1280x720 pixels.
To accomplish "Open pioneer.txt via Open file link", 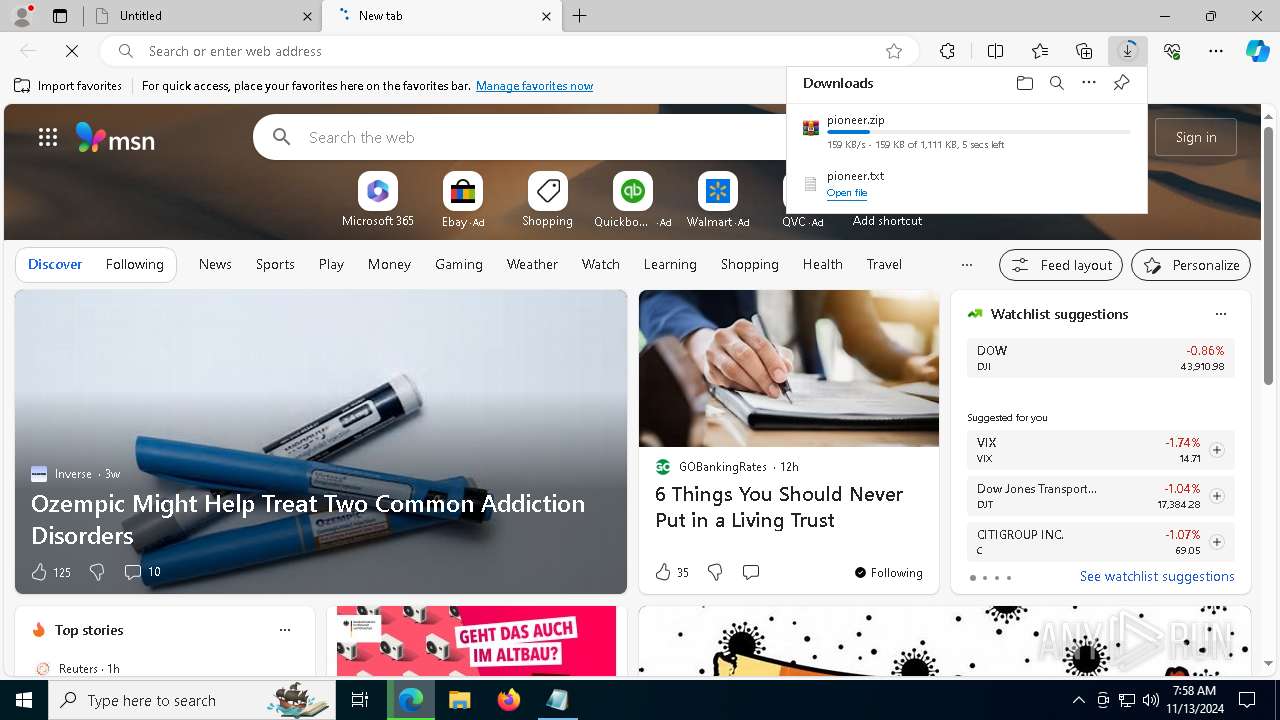I will [847, 193].
